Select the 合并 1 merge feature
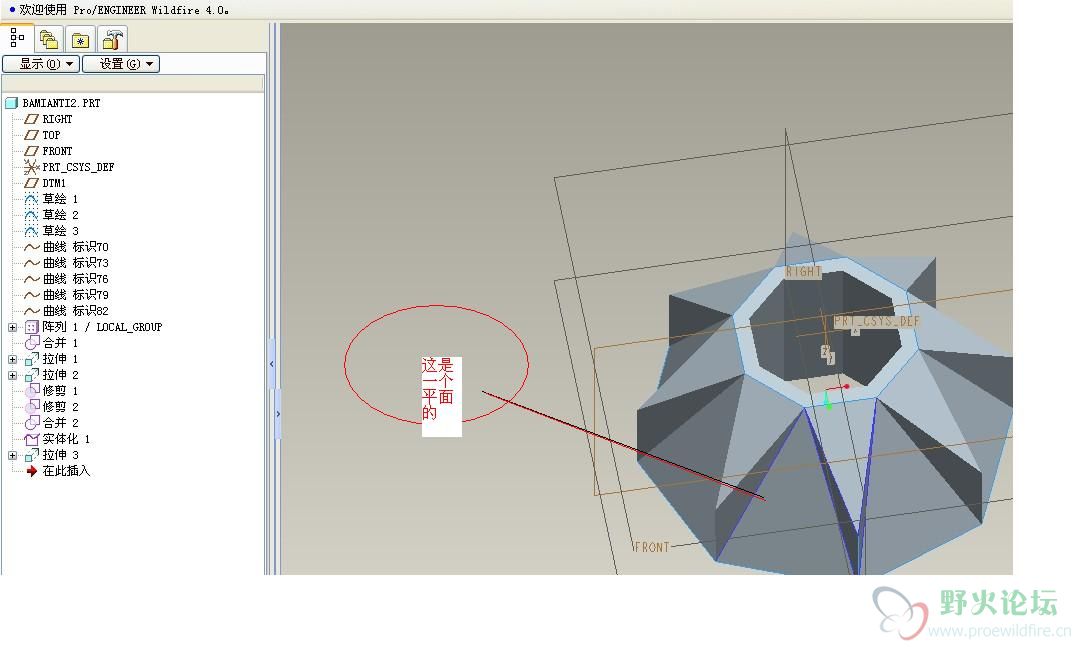Viewport: 1081px width, 649px height. [60, 343]
